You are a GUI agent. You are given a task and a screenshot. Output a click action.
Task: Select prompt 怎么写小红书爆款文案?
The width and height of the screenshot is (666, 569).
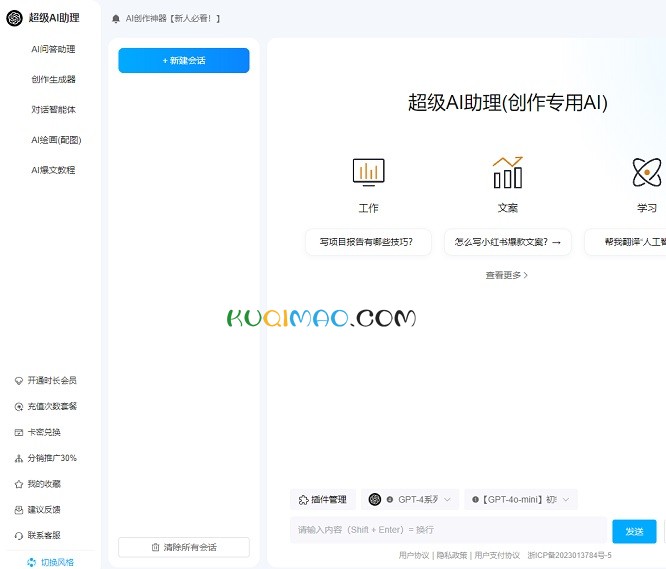508,242
